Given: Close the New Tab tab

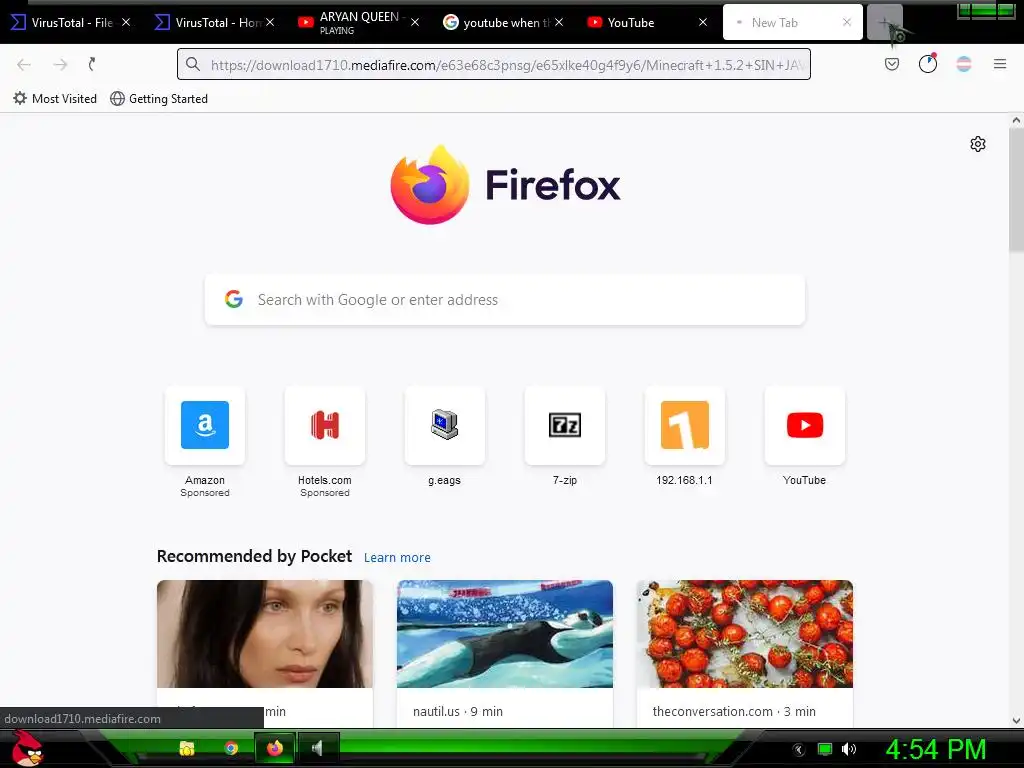Looking at the screenshot, I should click(847, 22).
